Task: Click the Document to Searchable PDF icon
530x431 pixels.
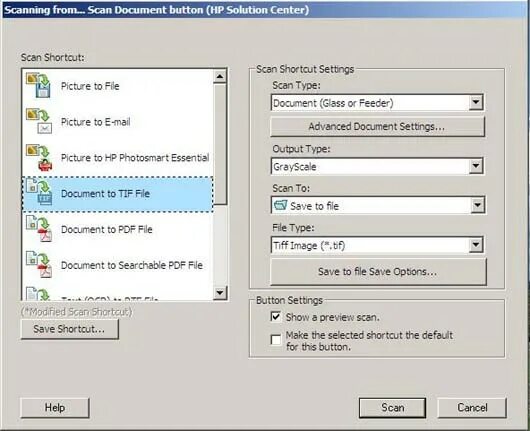Action: tap(39, 265)
